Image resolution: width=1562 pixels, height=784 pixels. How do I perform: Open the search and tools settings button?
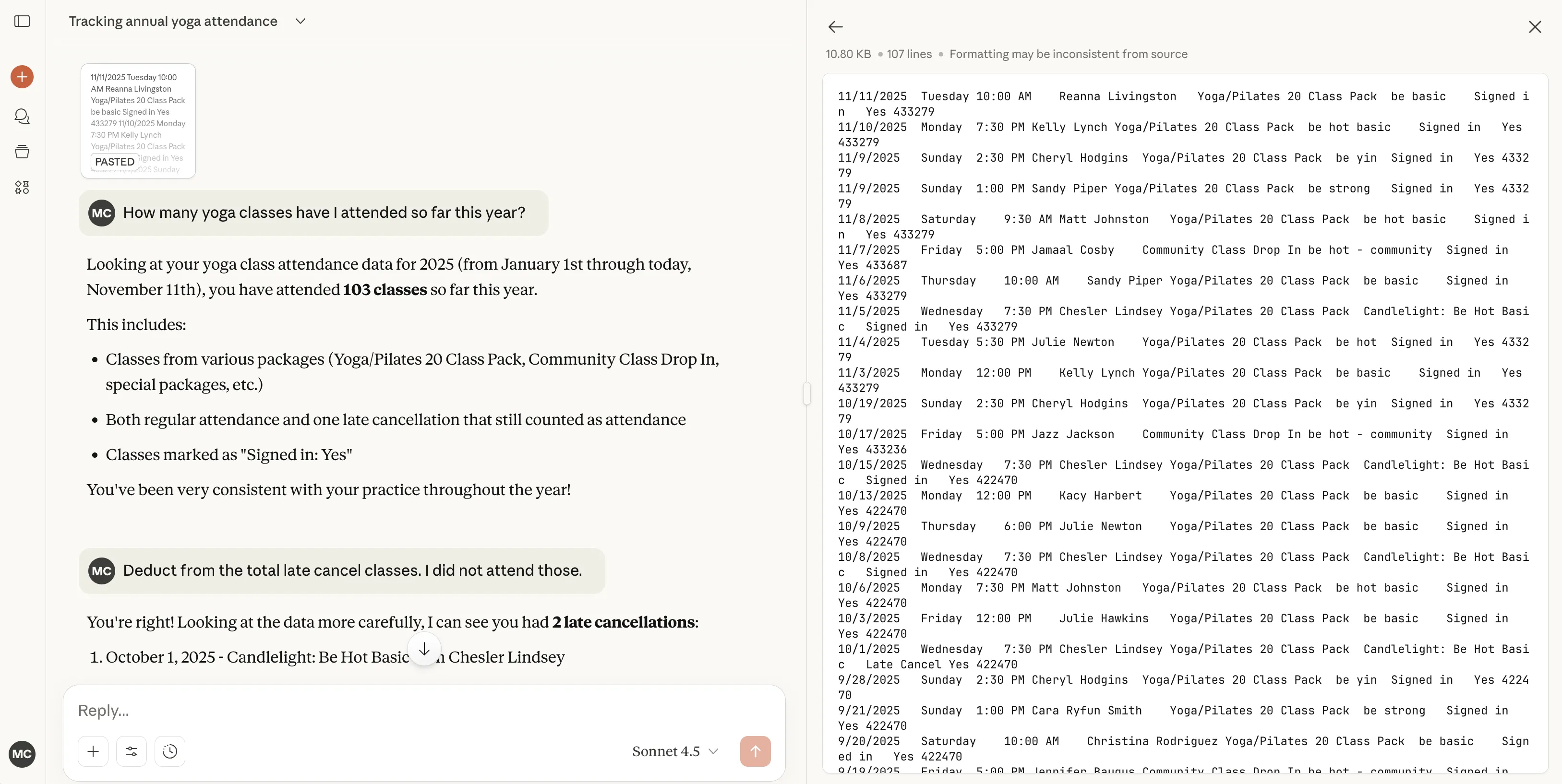pos(131,751)
